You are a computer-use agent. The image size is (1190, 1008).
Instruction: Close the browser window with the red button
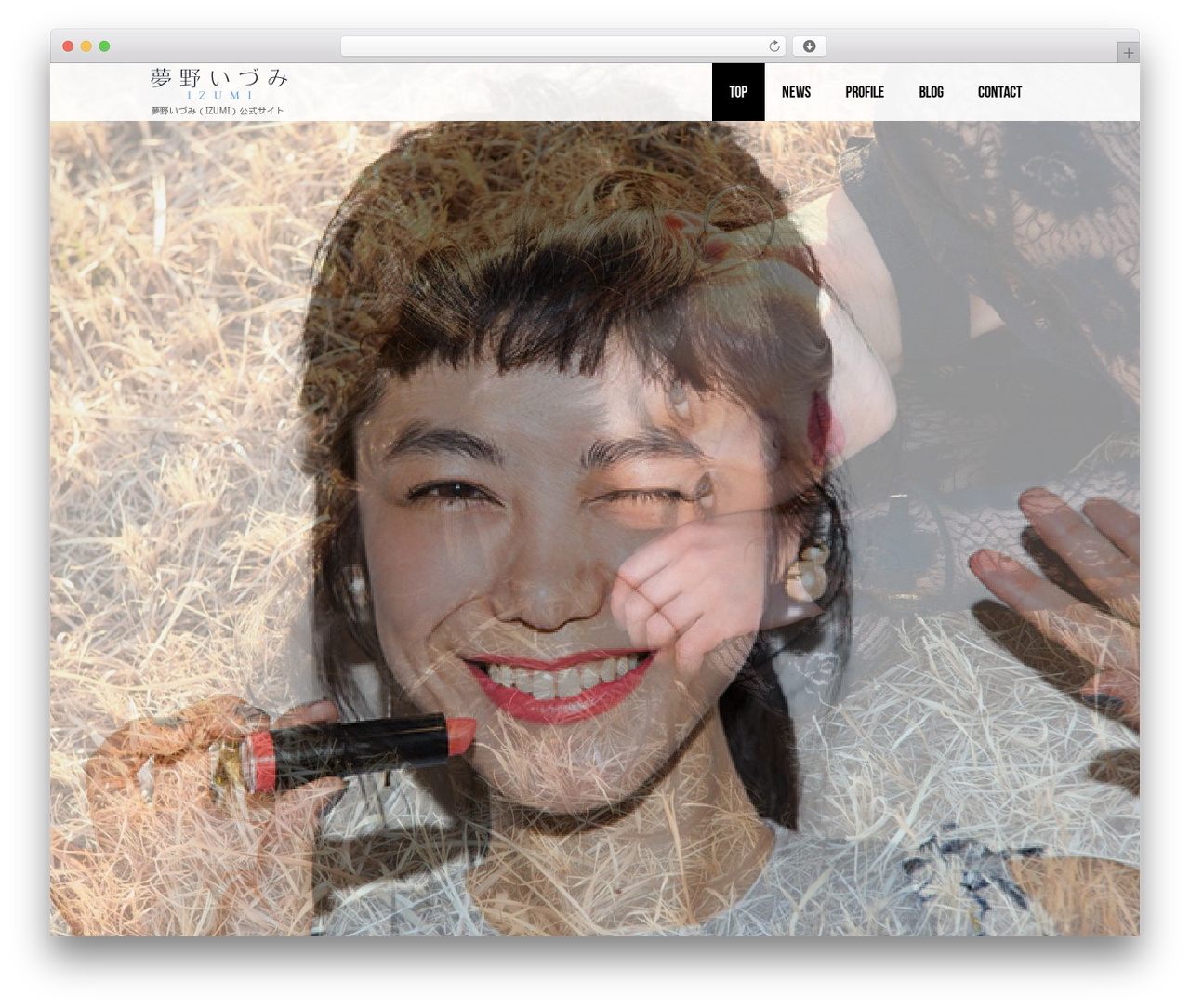pos(68,46)
